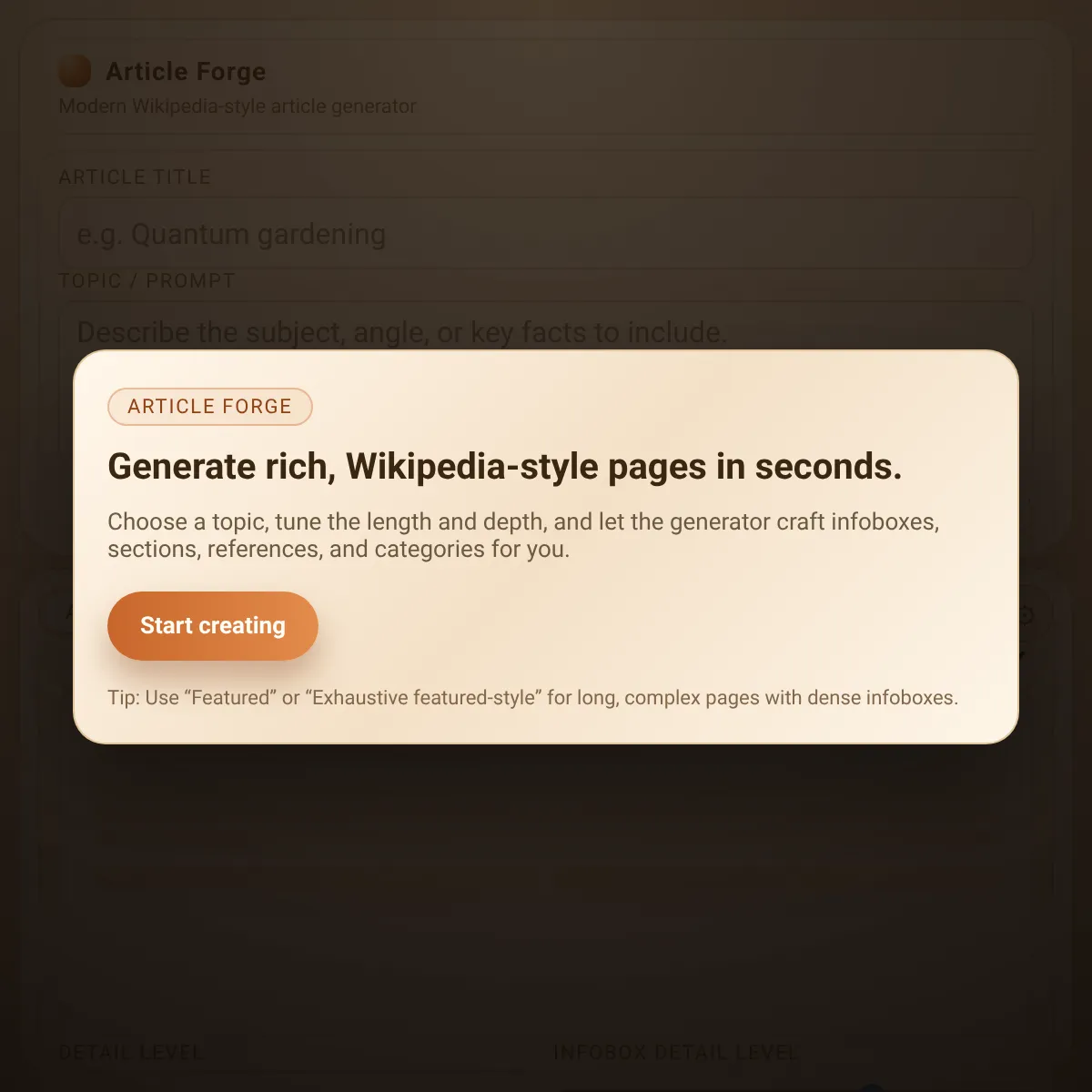Screen dimensions: 1092x1092
Task: Click the Tip text about Featured pages
Action: pos(532,698)
